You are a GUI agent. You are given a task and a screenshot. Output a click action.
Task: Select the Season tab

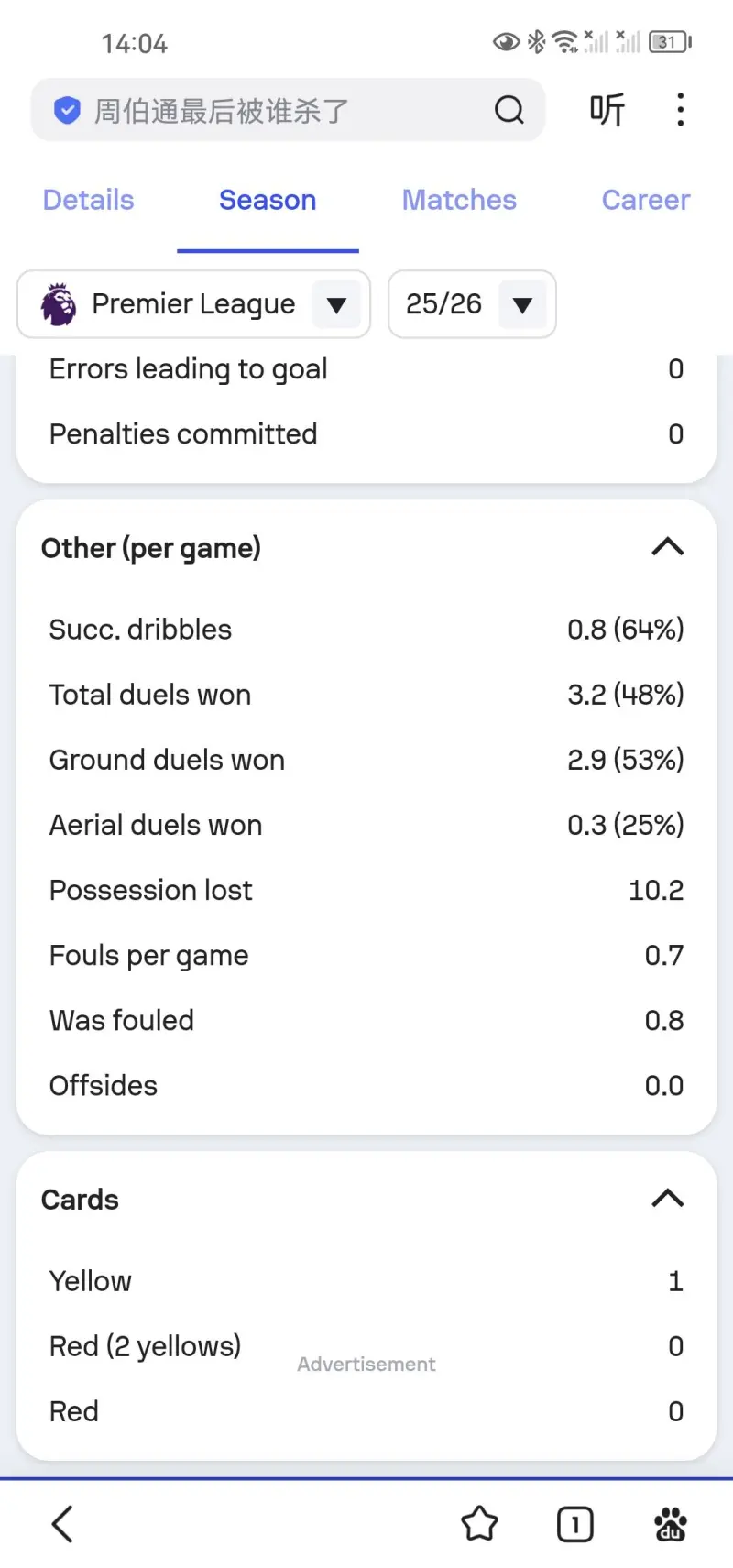pyautogui.click(x=268, y=200)
